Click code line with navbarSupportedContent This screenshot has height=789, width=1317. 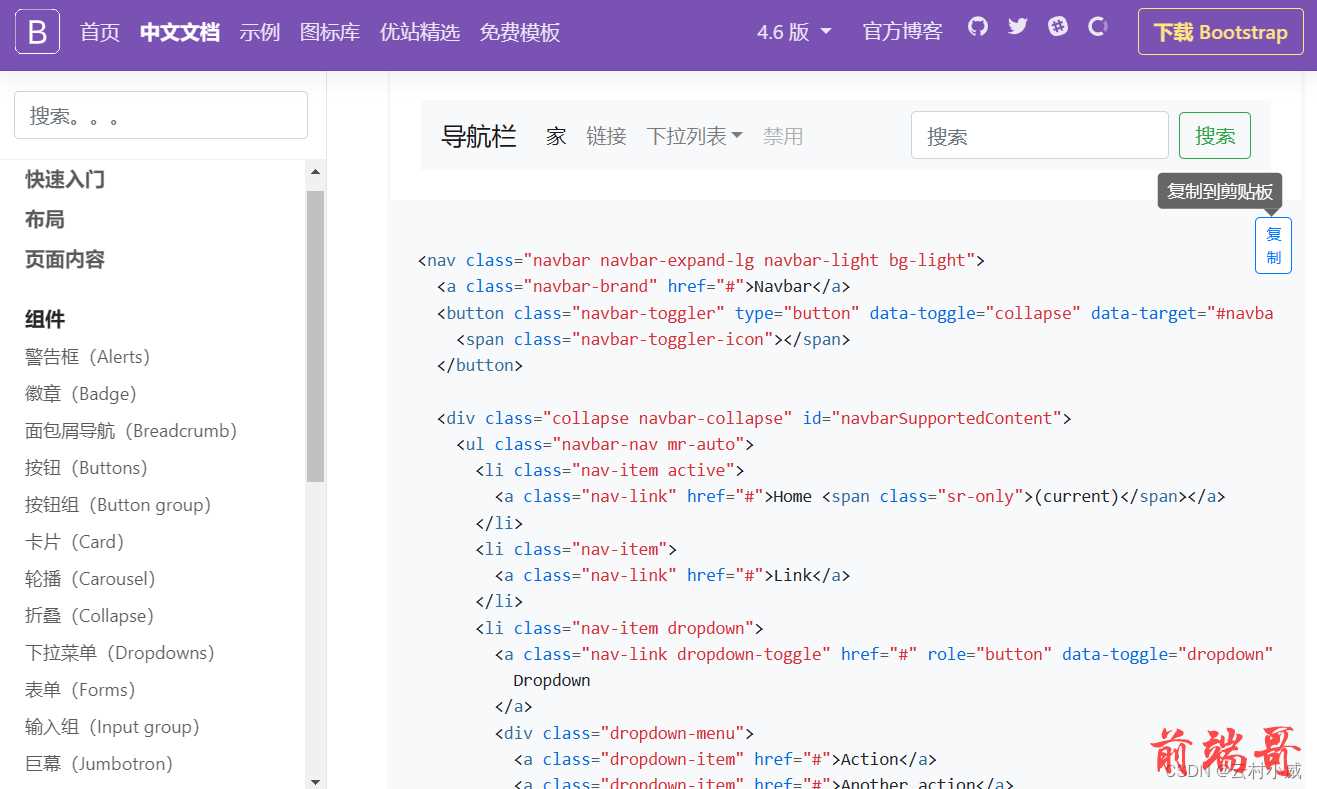click(754, 418)
